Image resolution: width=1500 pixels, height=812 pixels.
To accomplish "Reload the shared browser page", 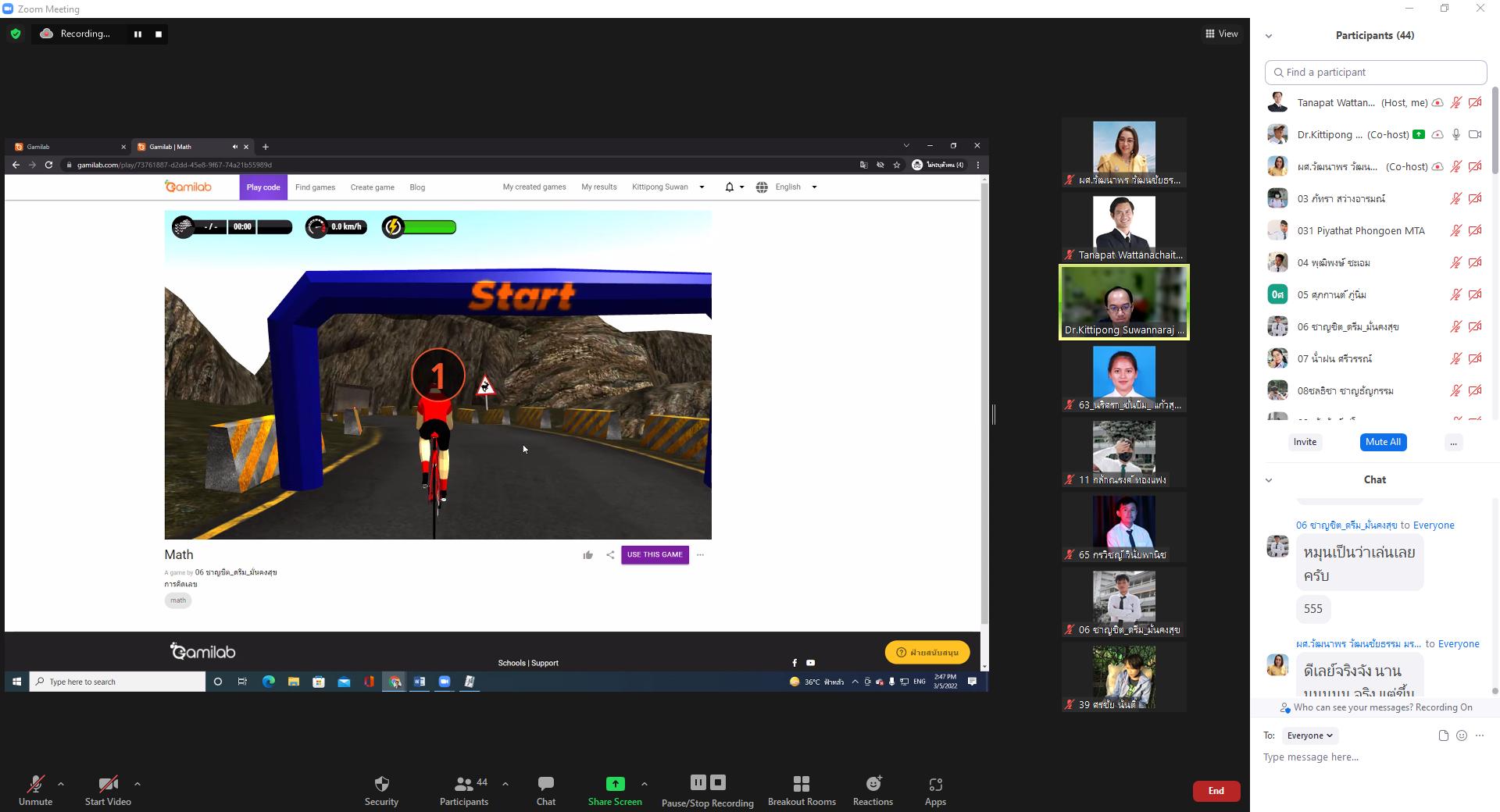I will point(48,165).
